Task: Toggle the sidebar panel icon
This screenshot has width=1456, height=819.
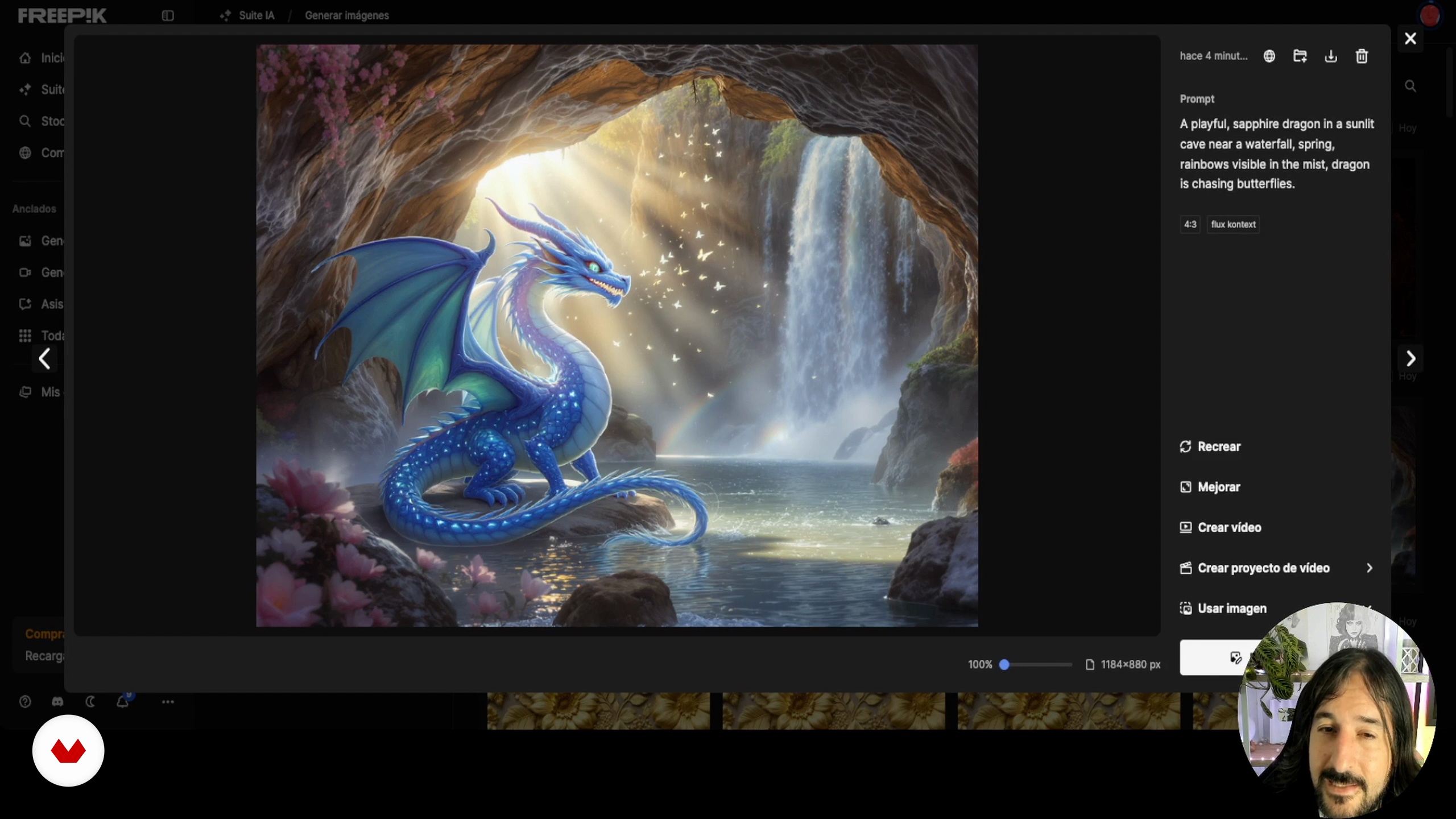Action: [167, 15]
